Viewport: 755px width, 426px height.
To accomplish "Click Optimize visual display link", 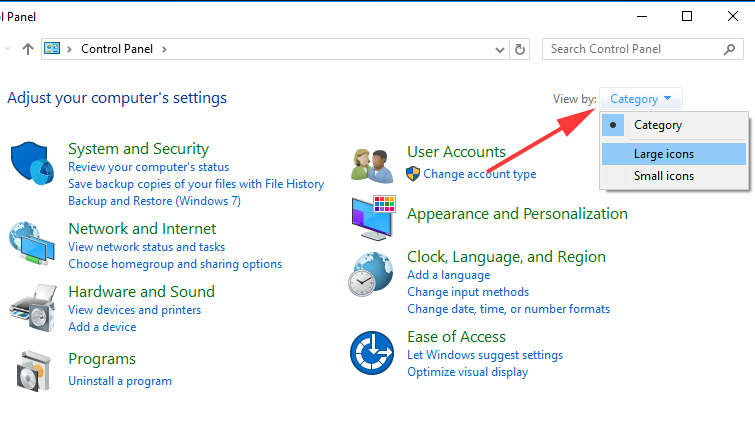I will (x=468, y=372).
